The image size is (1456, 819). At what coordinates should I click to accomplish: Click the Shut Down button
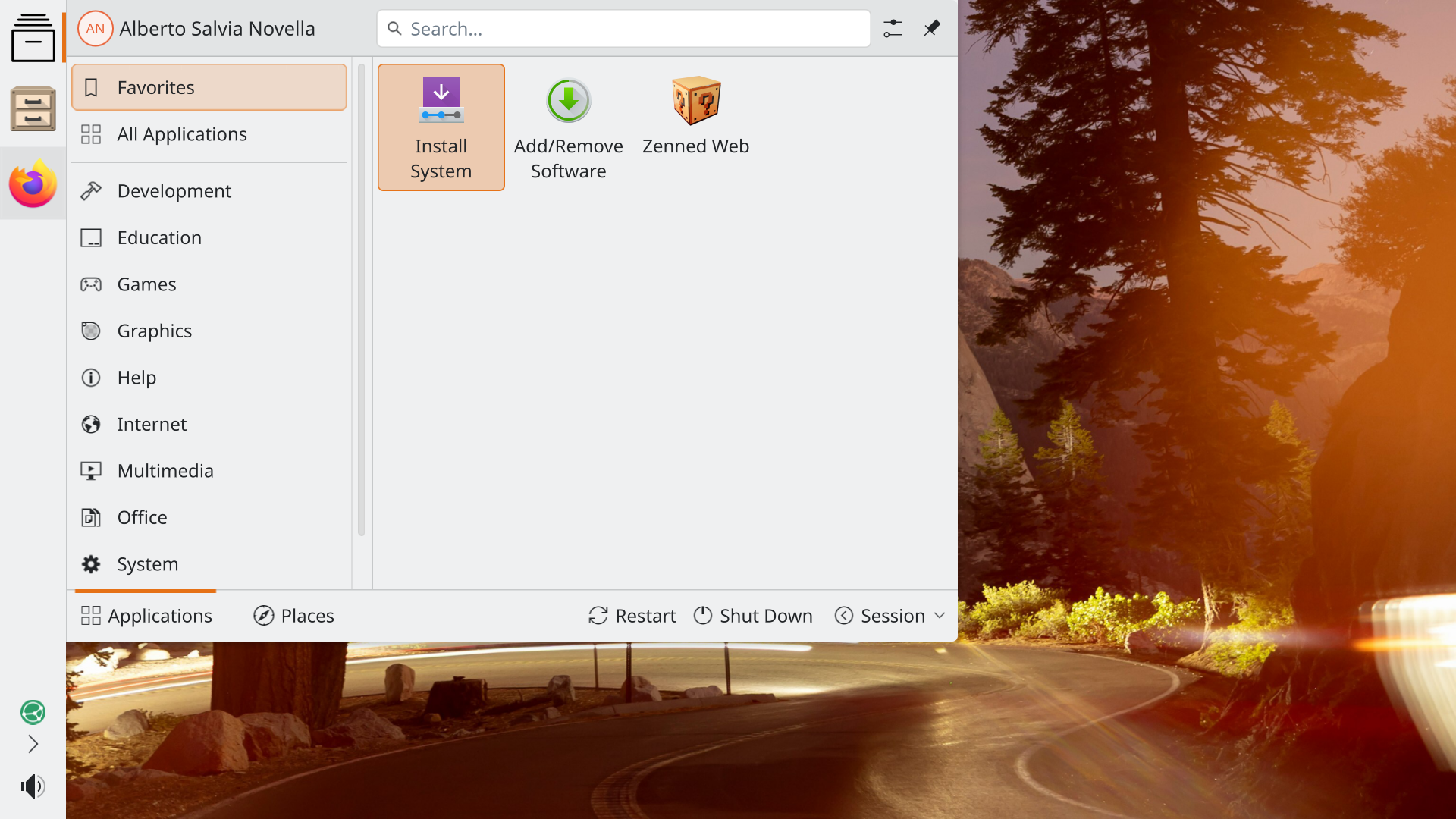coord(753,616)
